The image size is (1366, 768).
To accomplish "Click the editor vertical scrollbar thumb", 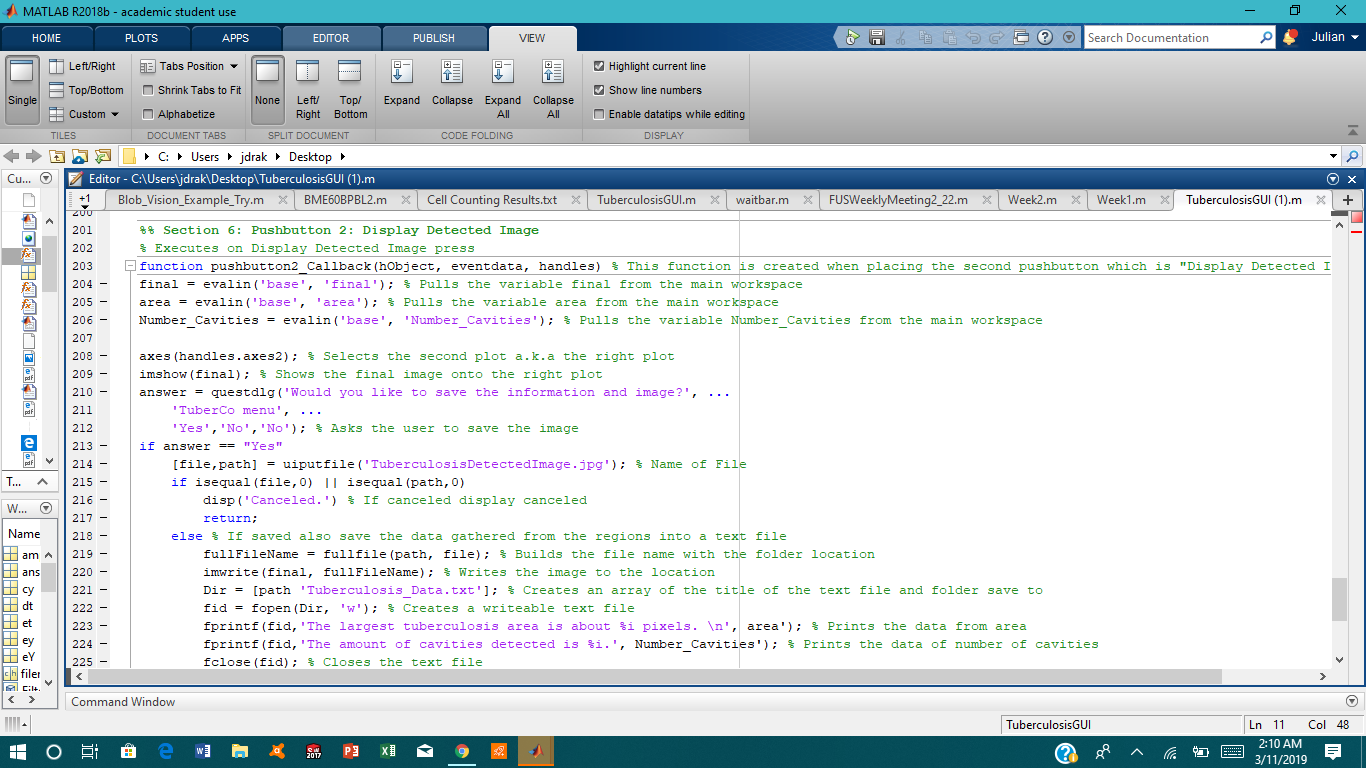I will pyautogui.click(x=1339, y=600).
